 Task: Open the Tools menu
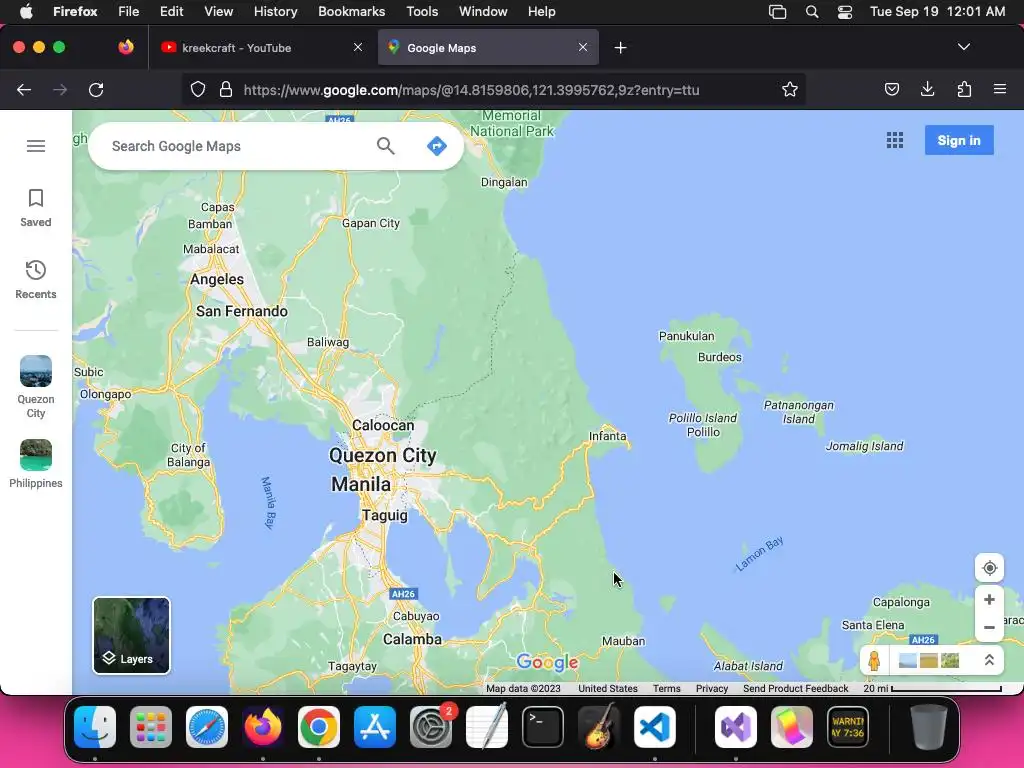pyautogui.click(x=422, y=11)
